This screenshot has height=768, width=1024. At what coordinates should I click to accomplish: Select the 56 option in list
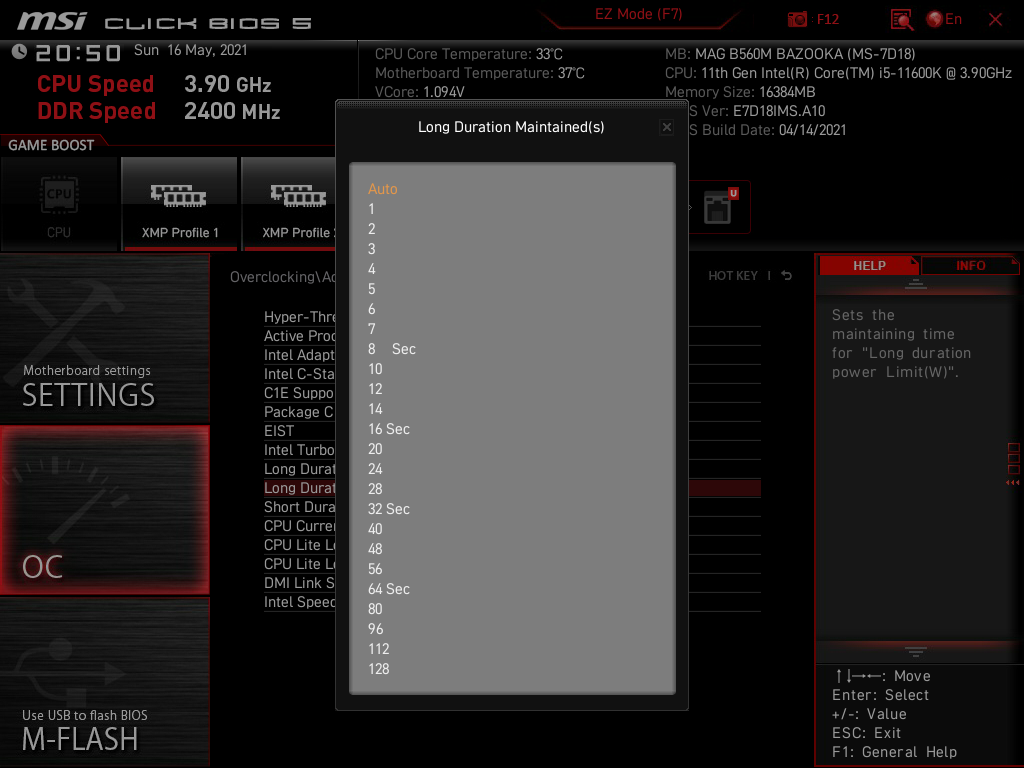pyautogui.click(x=375, y=569)
